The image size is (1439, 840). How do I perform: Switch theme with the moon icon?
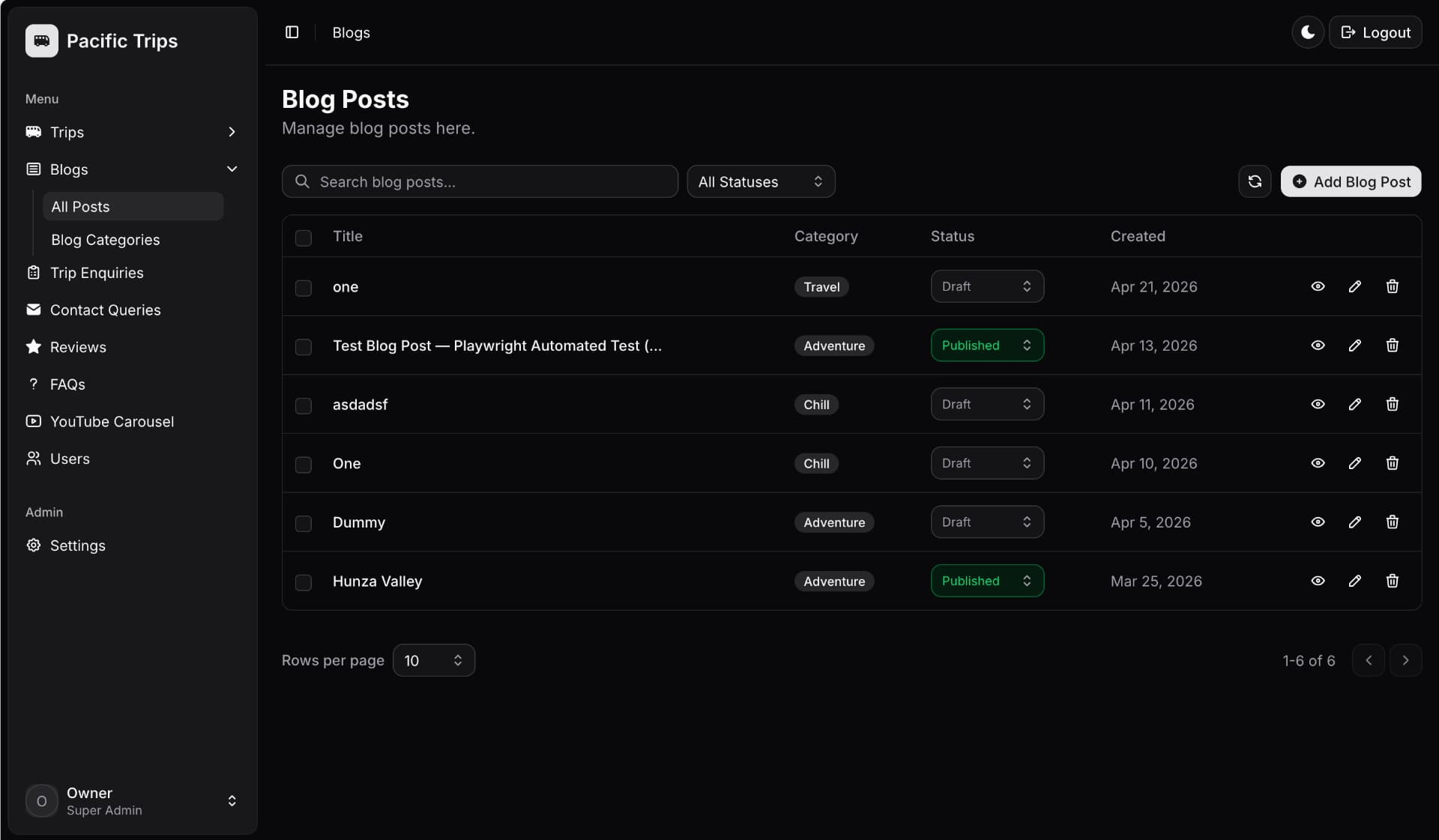tap(1308, 32)
